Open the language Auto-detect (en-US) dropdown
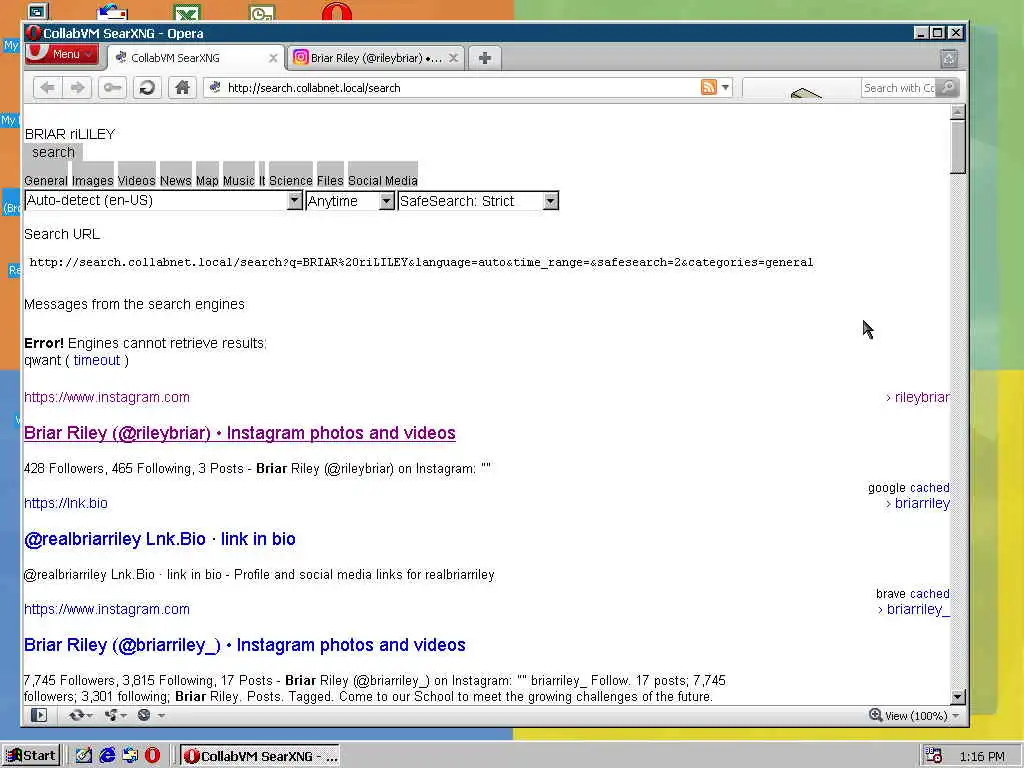 coord(163,200)
